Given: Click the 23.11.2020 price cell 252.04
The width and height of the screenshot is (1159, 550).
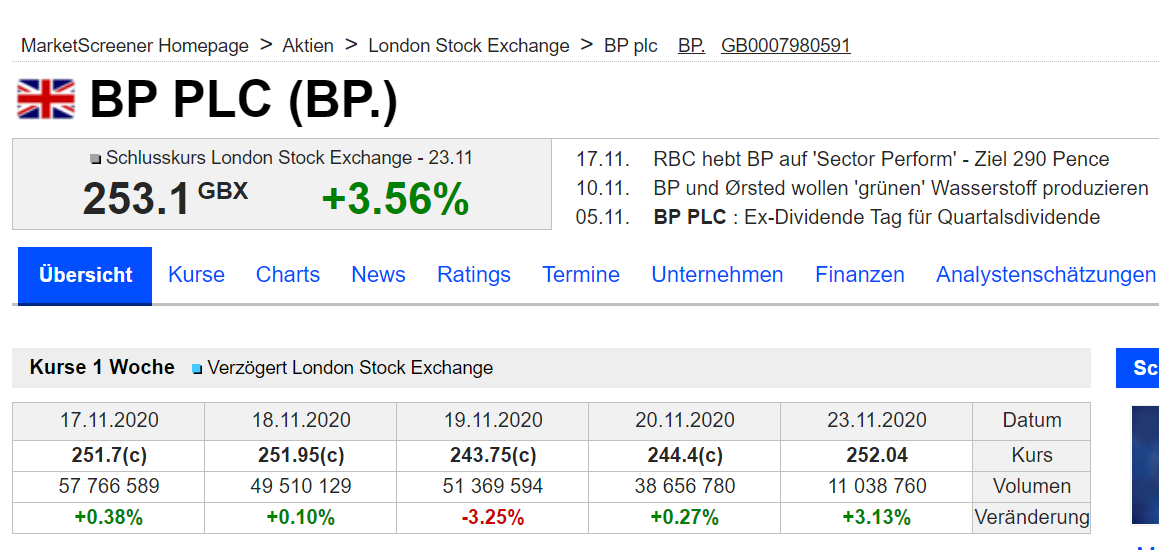Looking at the screenshot, I should 877,455.
